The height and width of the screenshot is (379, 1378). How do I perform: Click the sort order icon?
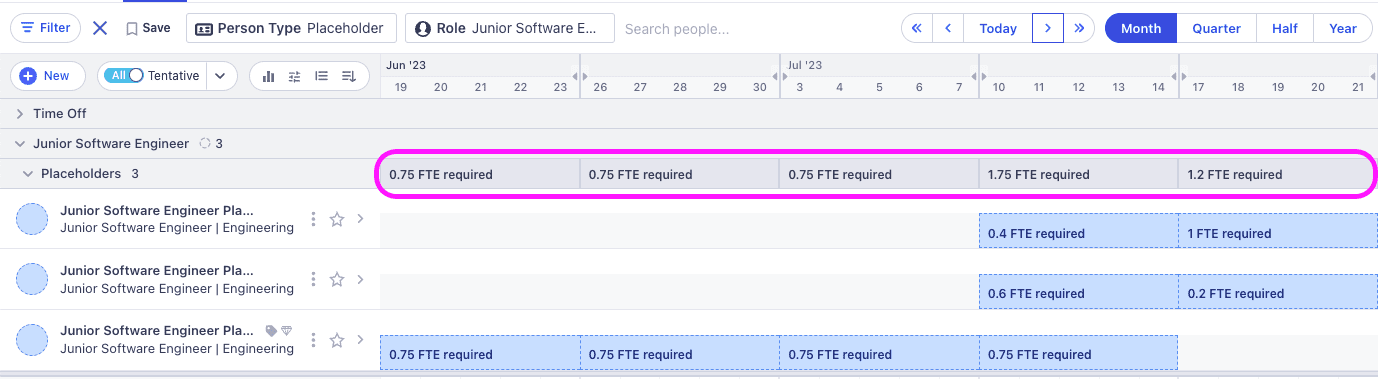(349, 76)
